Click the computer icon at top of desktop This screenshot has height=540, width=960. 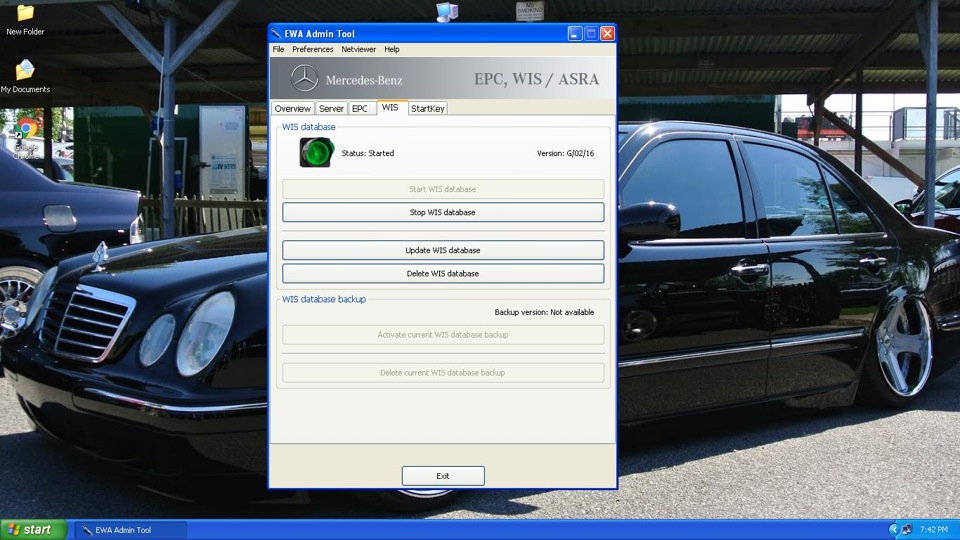click(x=447, y=12)
